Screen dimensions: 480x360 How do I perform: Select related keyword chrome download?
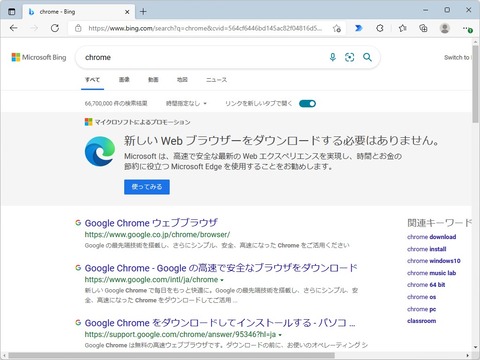tap(432, 237)
